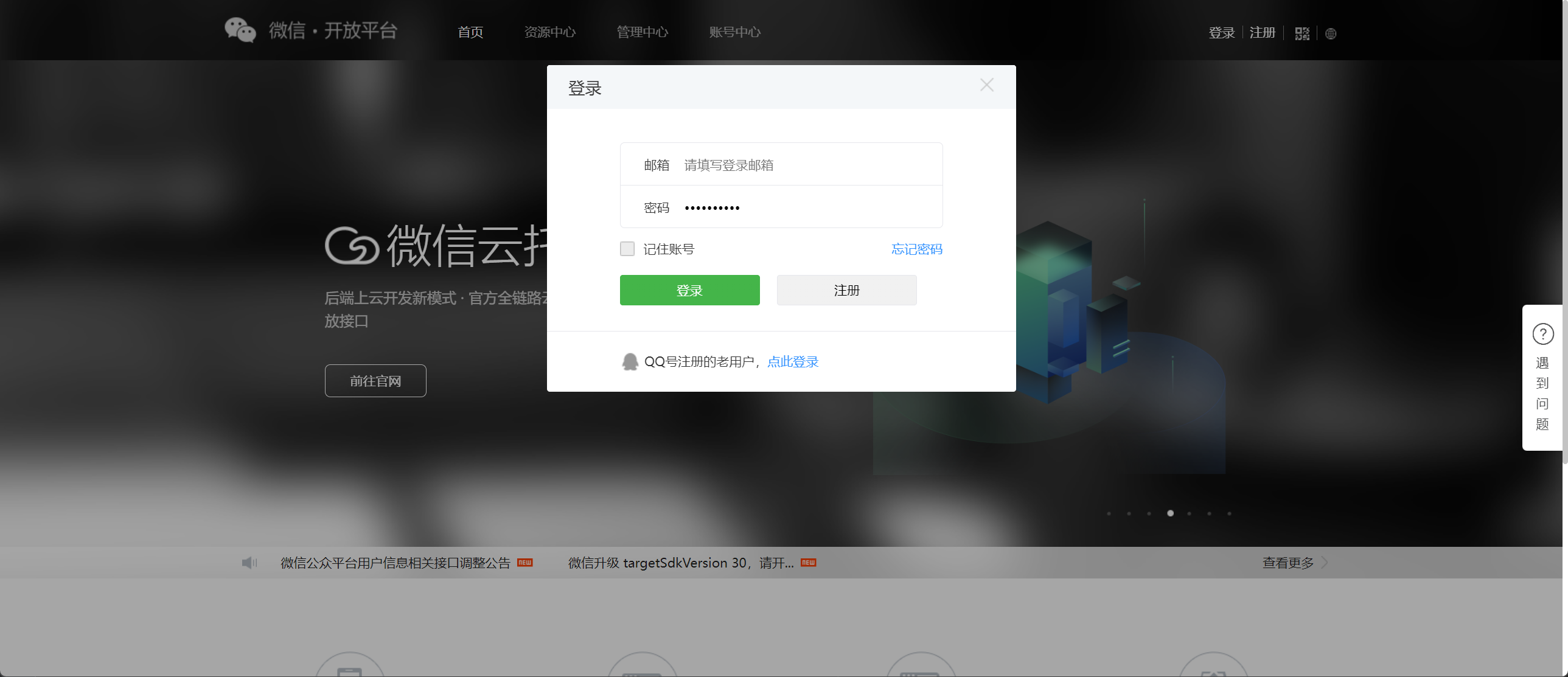Viewport: 1568px width, 677px height.
Task: Click the 邮箱 input field
Action: (x=781, y=164)
